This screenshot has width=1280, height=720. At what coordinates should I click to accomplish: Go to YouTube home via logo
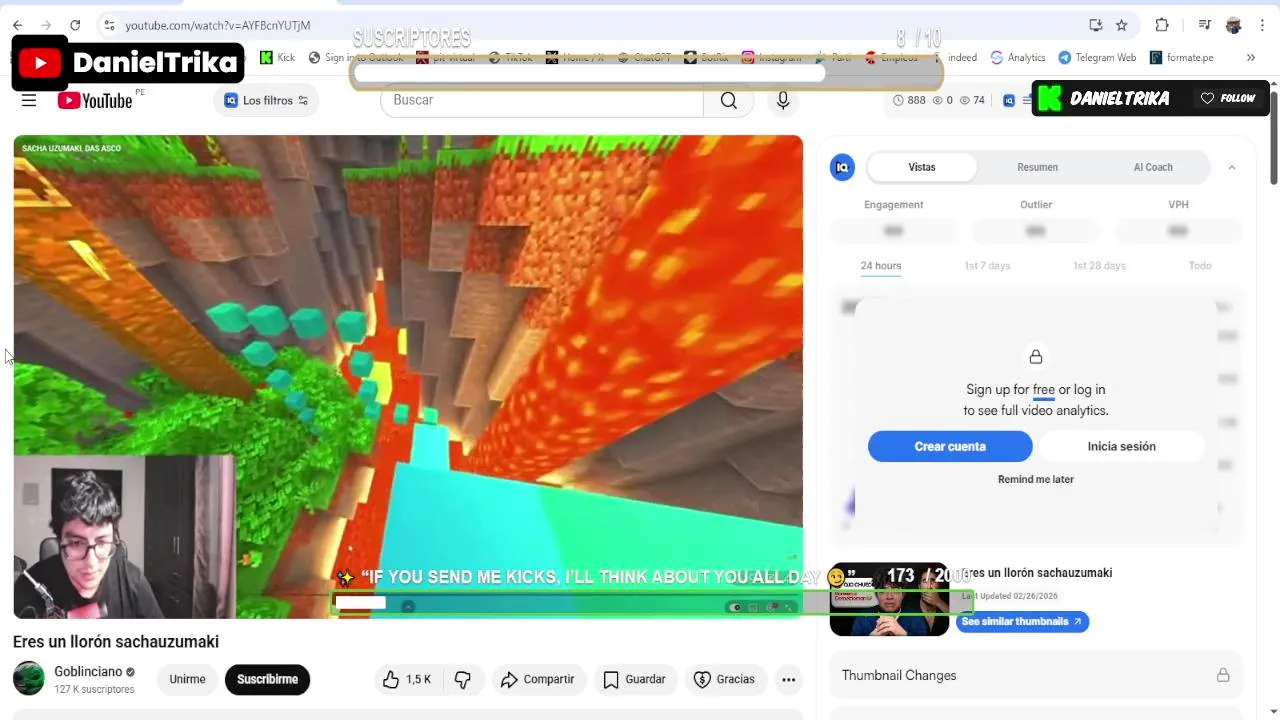click(x=95, y=100)
